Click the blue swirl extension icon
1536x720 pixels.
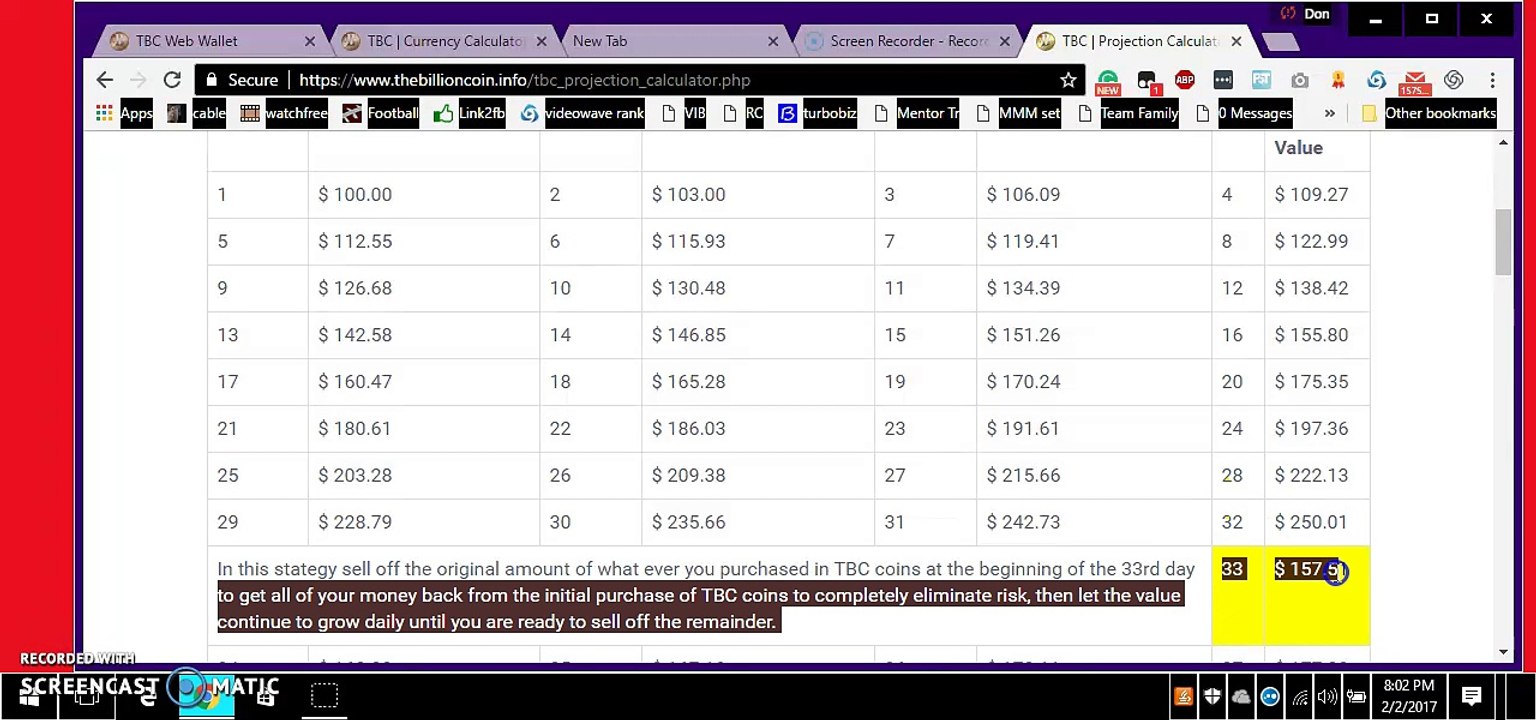pos(1376,80)
